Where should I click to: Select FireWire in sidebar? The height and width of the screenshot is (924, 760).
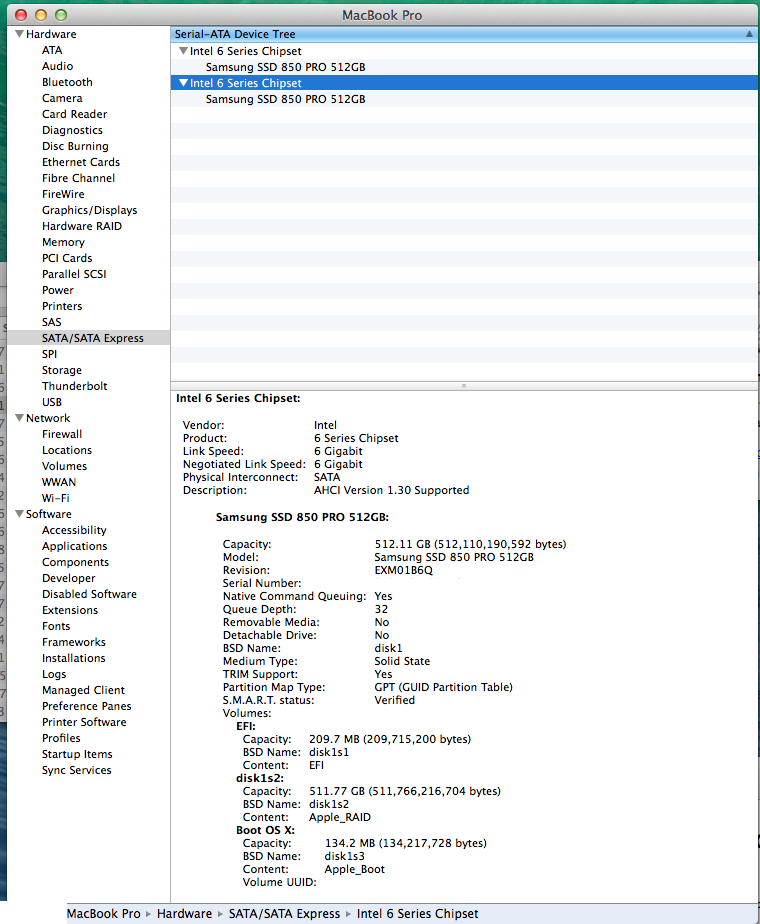63,194
